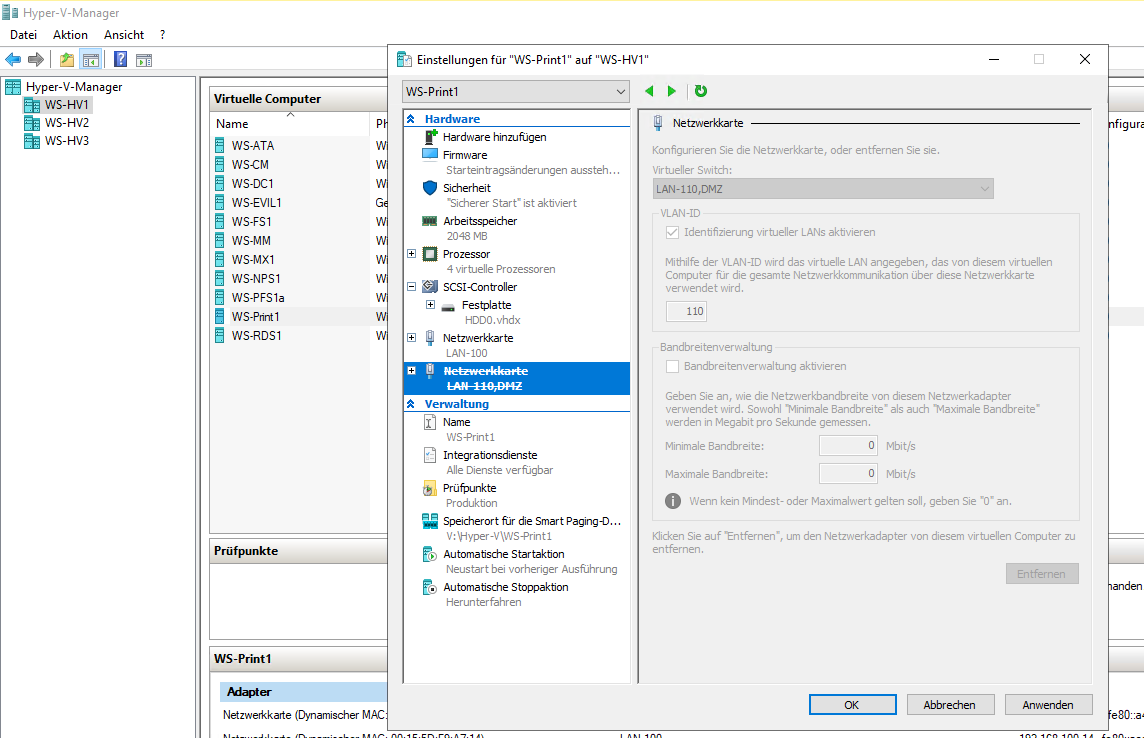Viewport: 1144px width, 738px height.
Task: Expand the selected Netzwerkkarte LAN-110,DMZ node
Action: click(411, 370)
